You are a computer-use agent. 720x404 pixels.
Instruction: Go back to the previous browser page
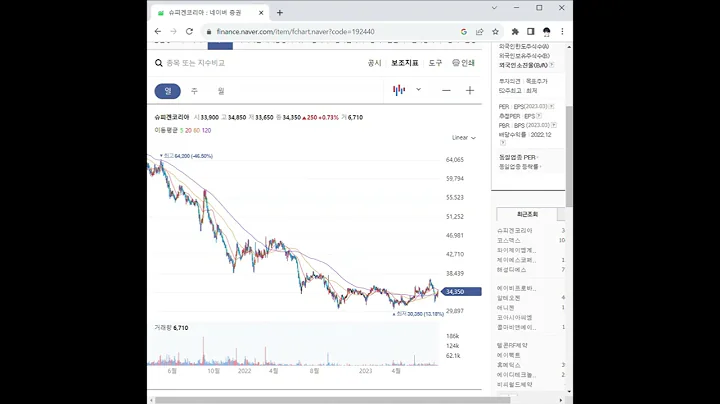(158, 32)
